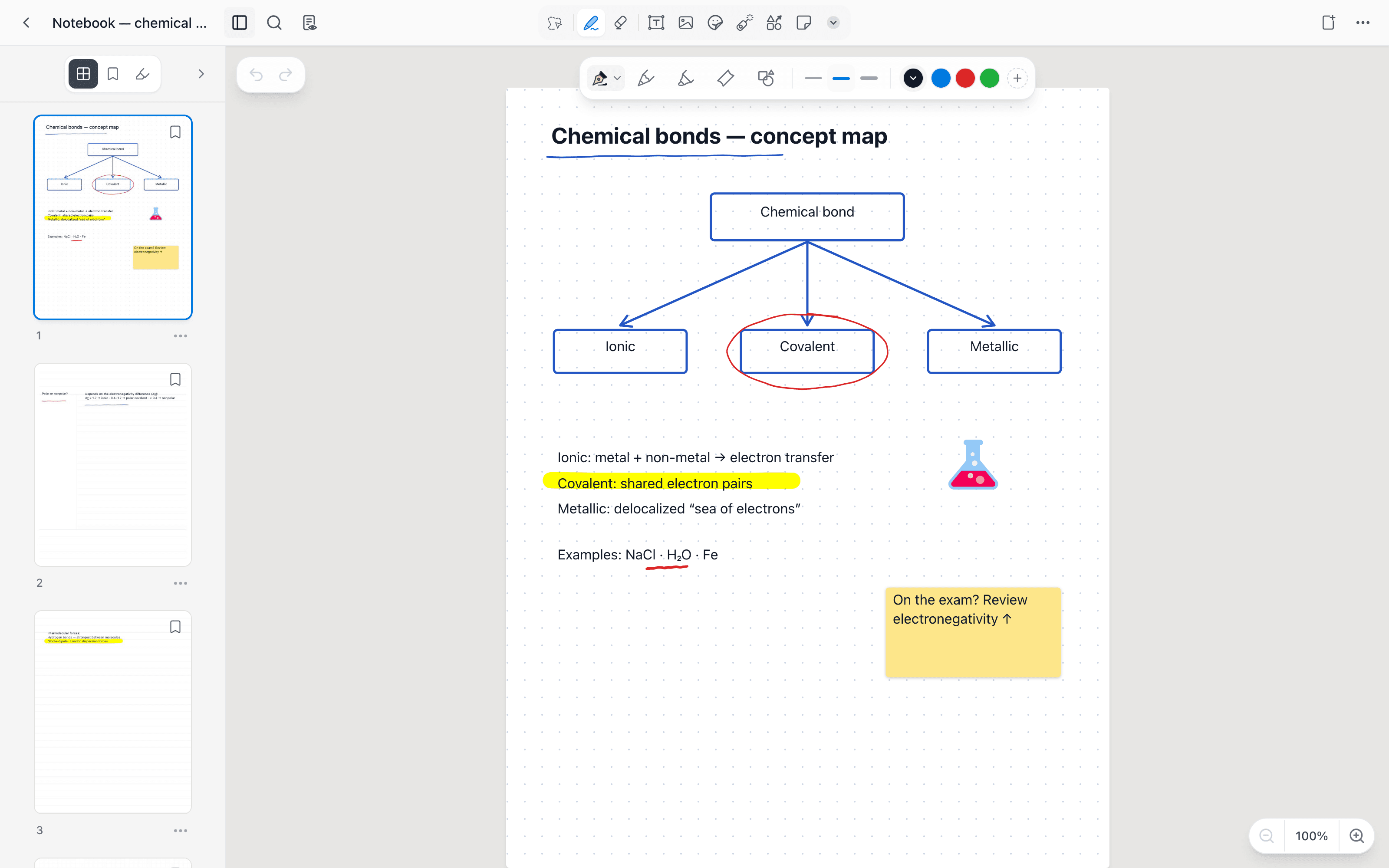
Task: Click the notebook title text
Action: [129, 23]
